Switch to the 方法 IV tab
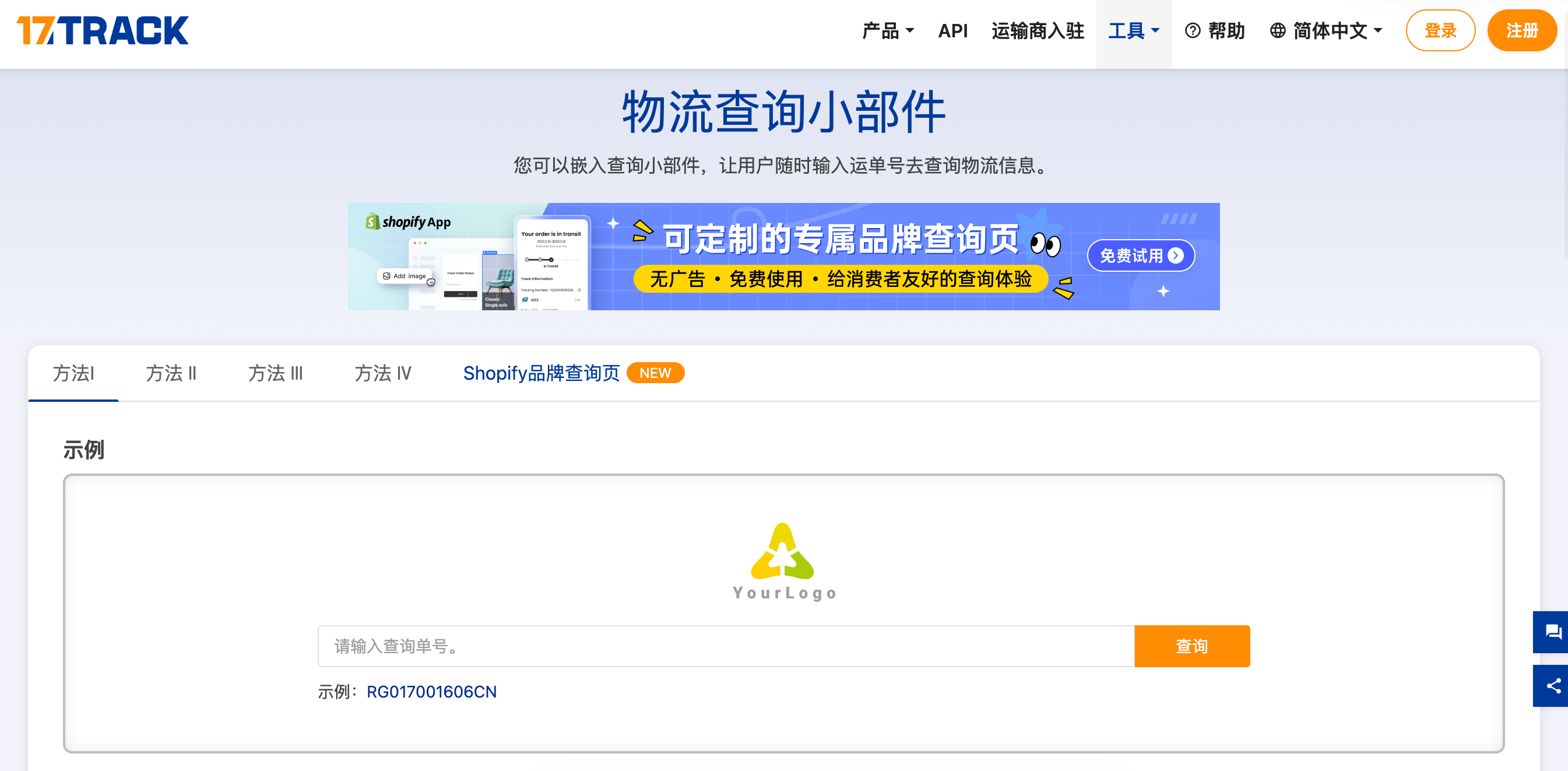The image size is (1568, 771). pyautogui.click(x=383, y=373)
